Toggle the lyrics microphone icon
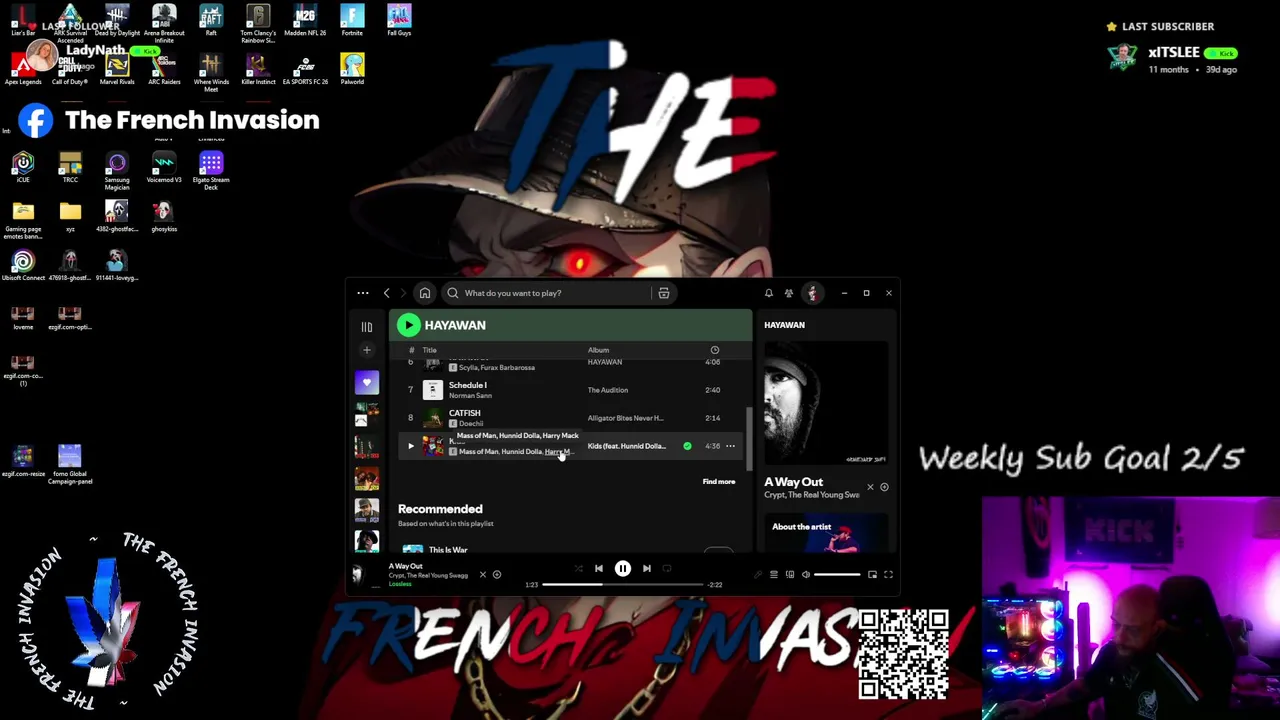The height and width of the screenshot is (720, 1280). pyautogui.click(x=757, y=575)
